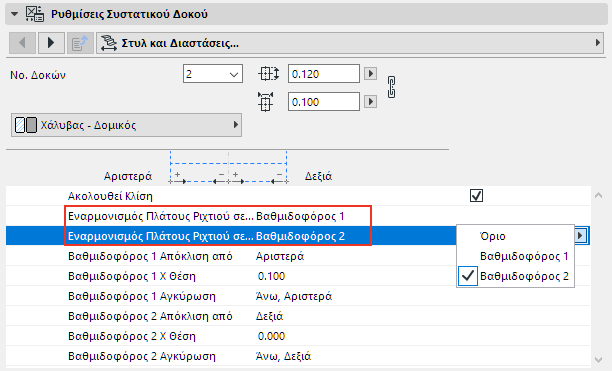612x371 pixels.
Task: Open arrow popup next to 0.120
Action: point(370,74)
